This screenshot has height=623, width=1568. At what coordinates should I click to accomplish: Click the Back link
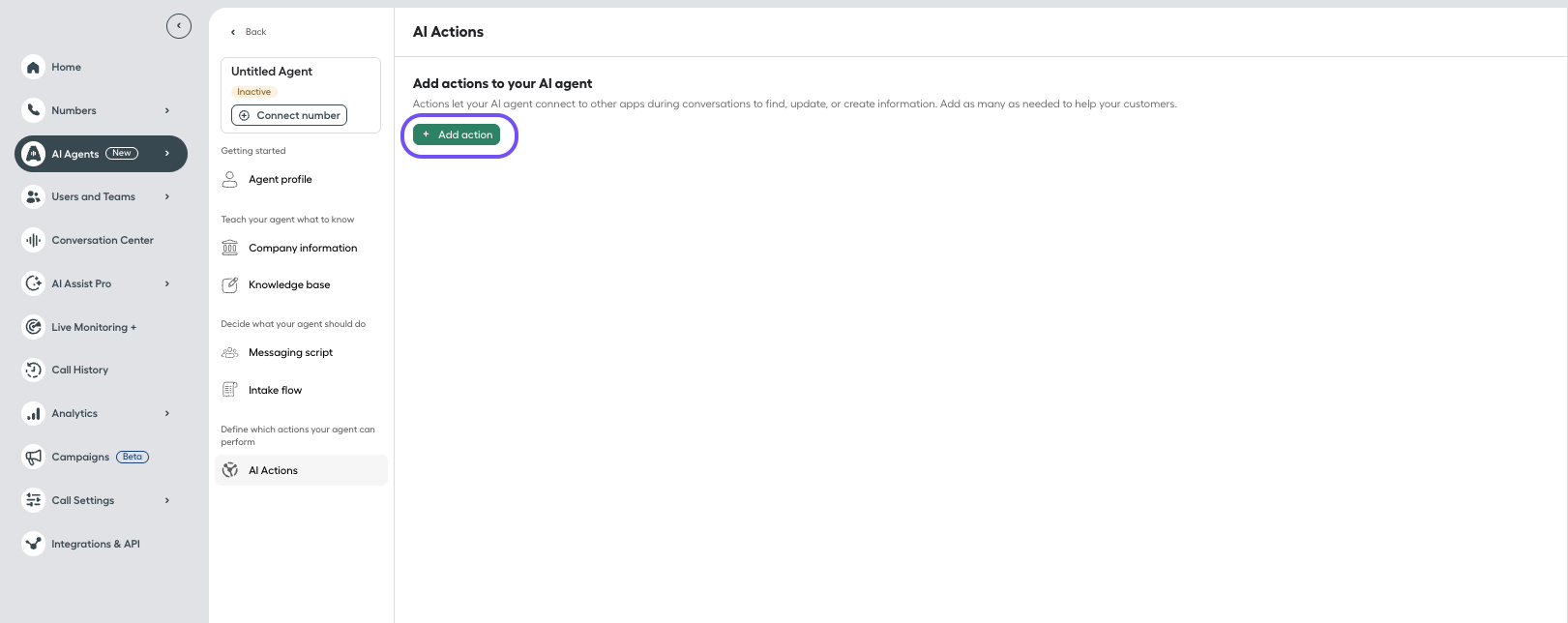click(255, 32)
